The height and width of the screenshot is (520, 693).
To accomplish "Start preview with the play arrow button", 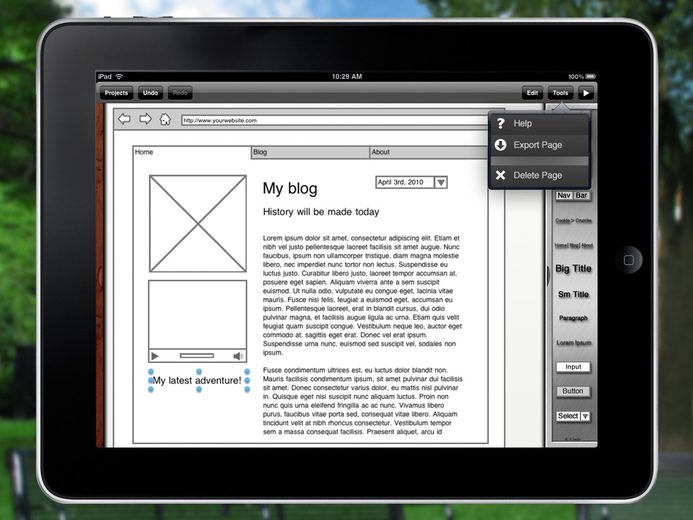I will (586, 93).
